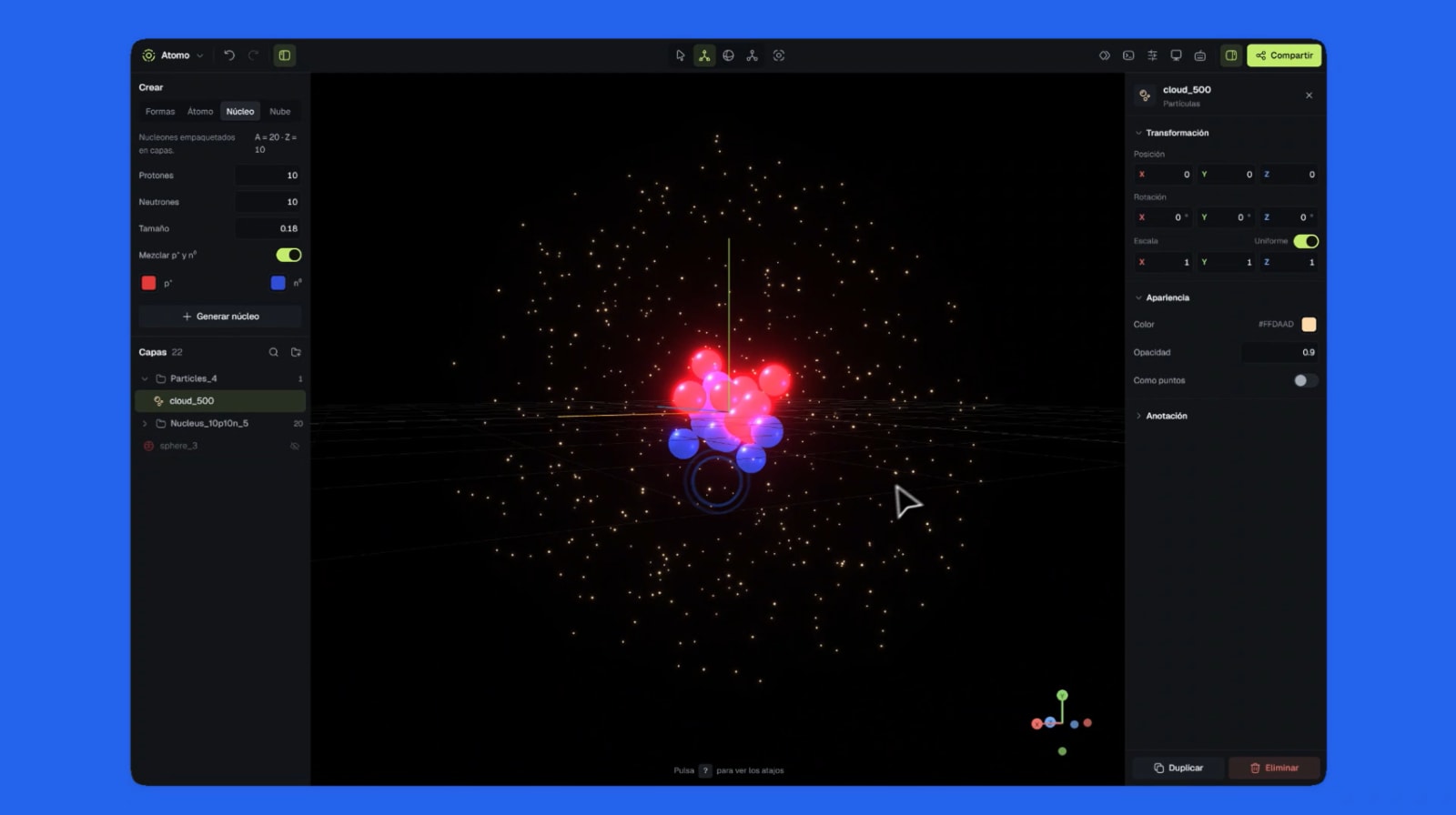Select the cloud_500 layer row
The width and height of the screenshot is (1456, 815).
click(220, 400)
